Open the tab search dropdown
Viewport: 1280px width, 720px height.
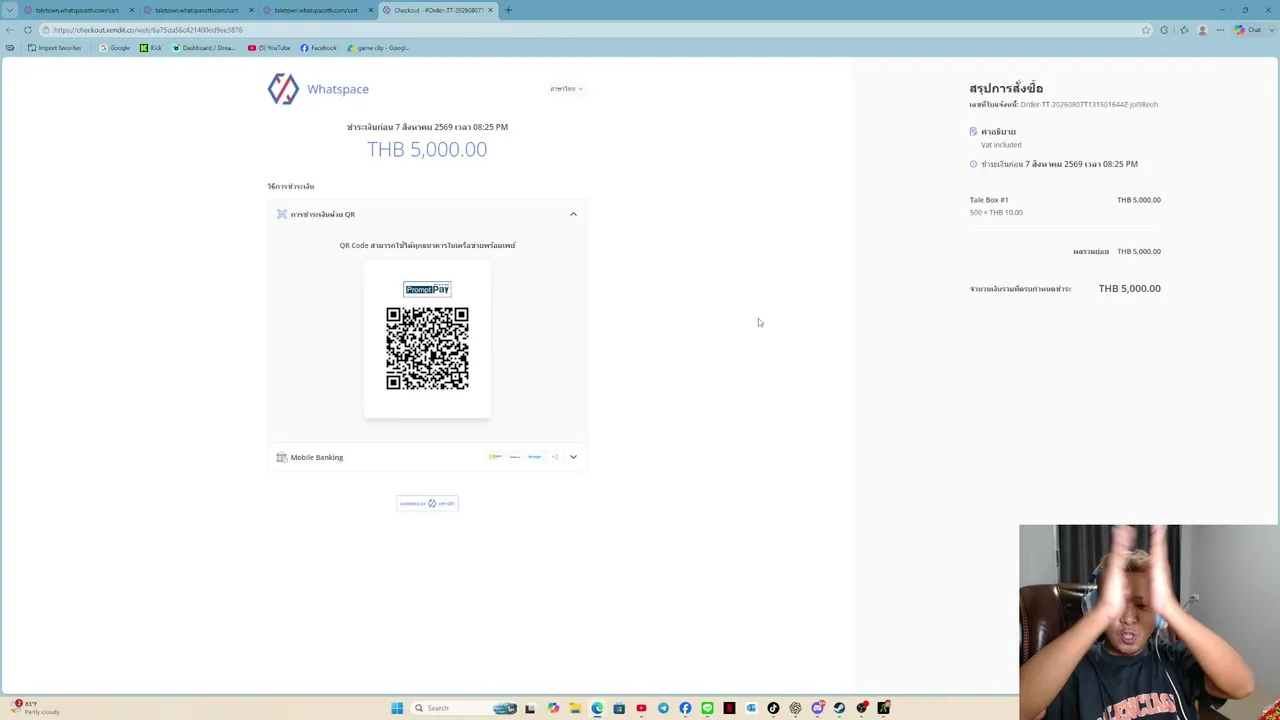tap(10, 10)
